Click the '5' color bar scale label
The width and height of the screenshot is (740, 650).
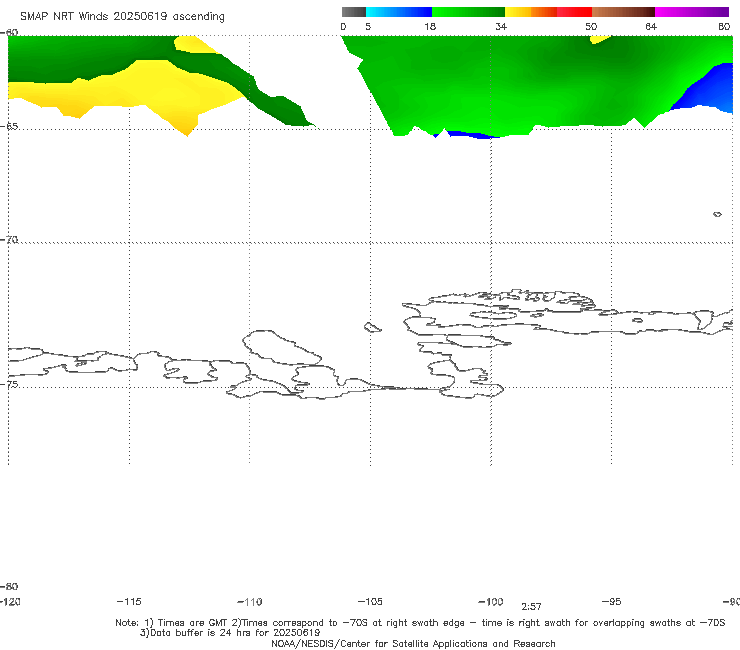pyautogui.click(x=368, y=27)
